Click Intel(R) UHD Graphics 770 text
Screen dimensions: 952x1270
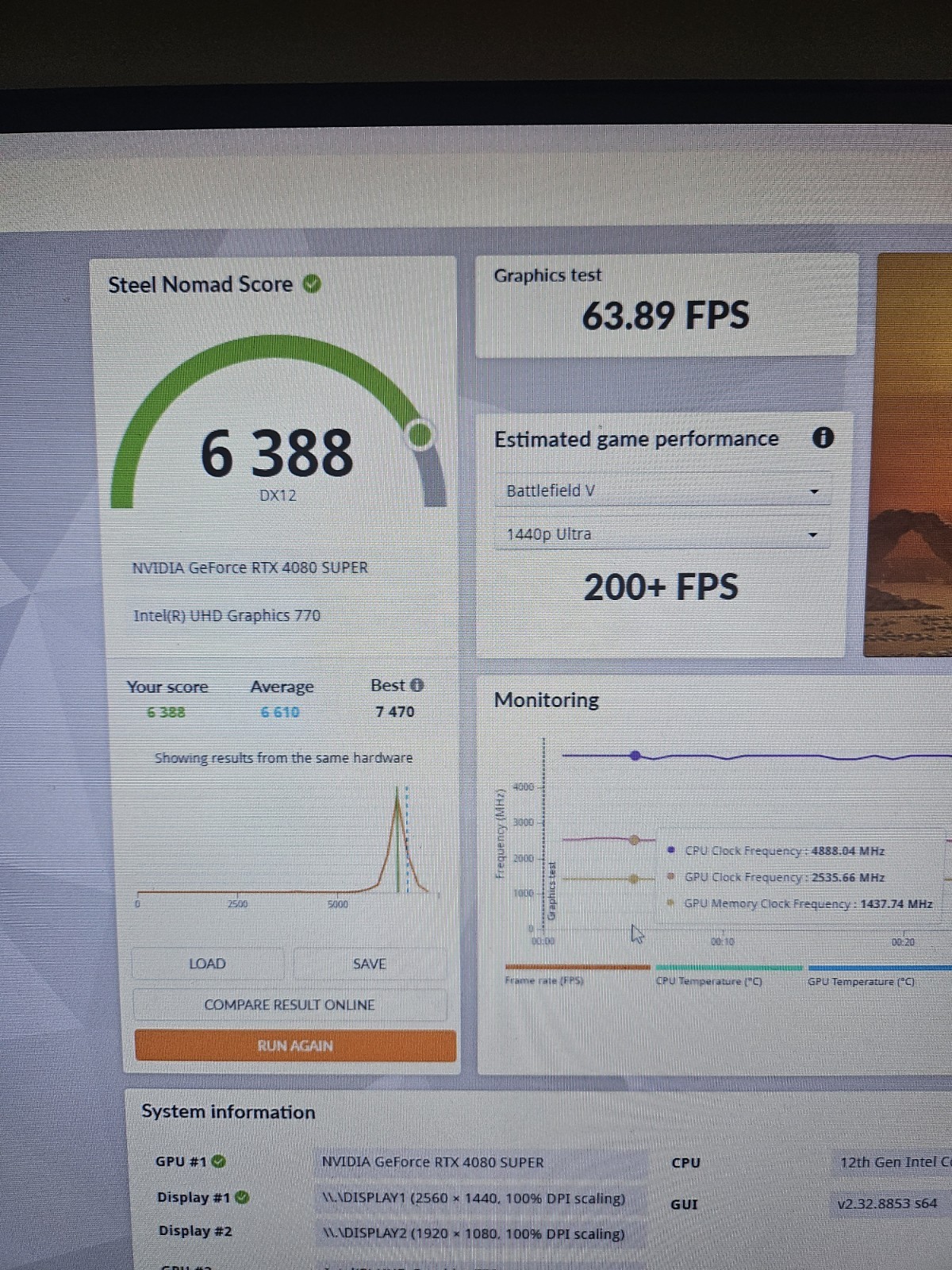(227, 615)
